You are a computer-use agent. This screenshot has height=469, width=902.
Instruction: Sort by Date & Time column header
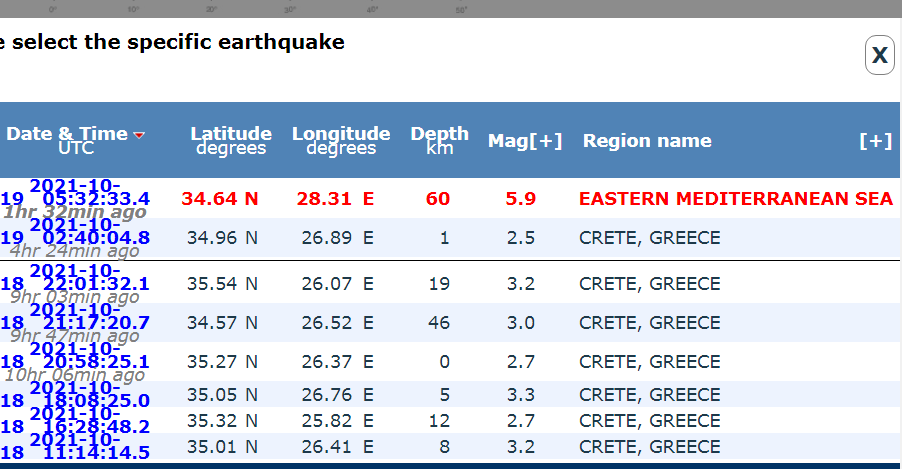(66, 134)
